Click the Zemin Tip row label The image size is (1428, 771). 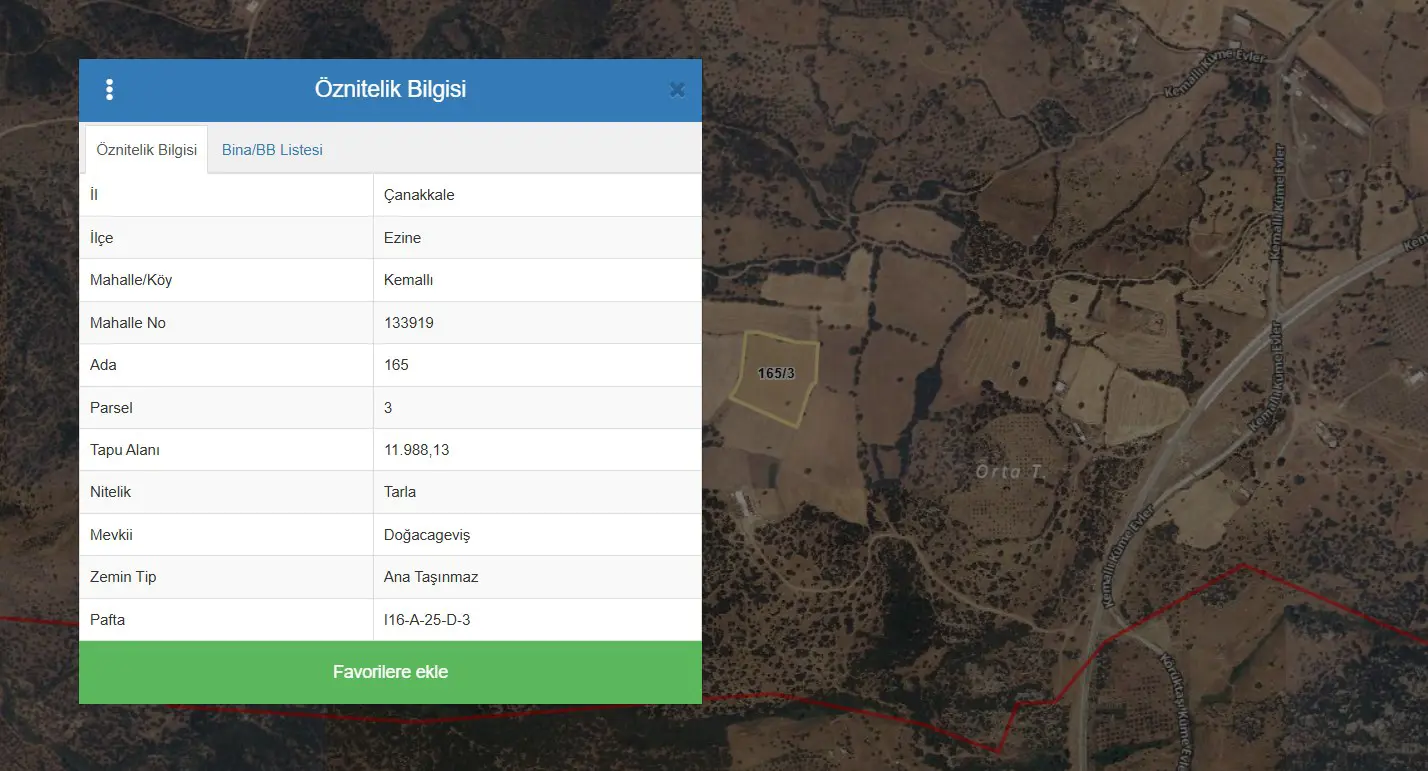[x=123, y=577]
